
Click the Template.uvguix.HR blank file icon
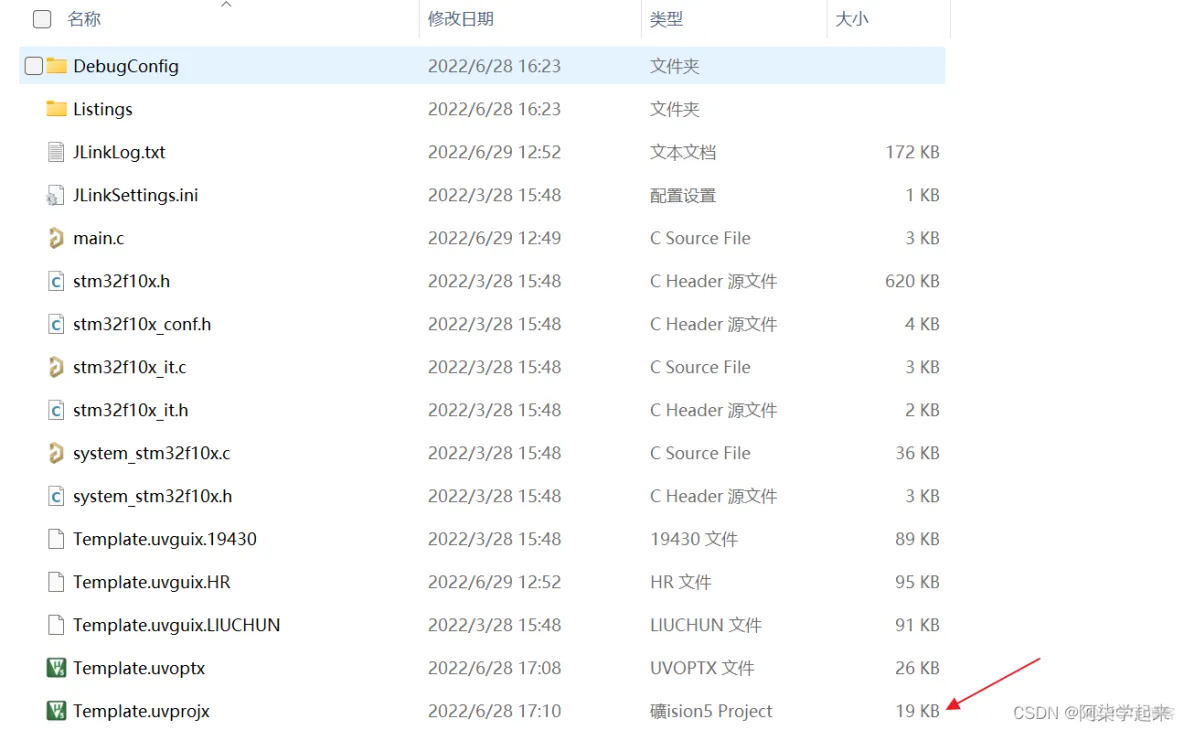tap(56, 582)
